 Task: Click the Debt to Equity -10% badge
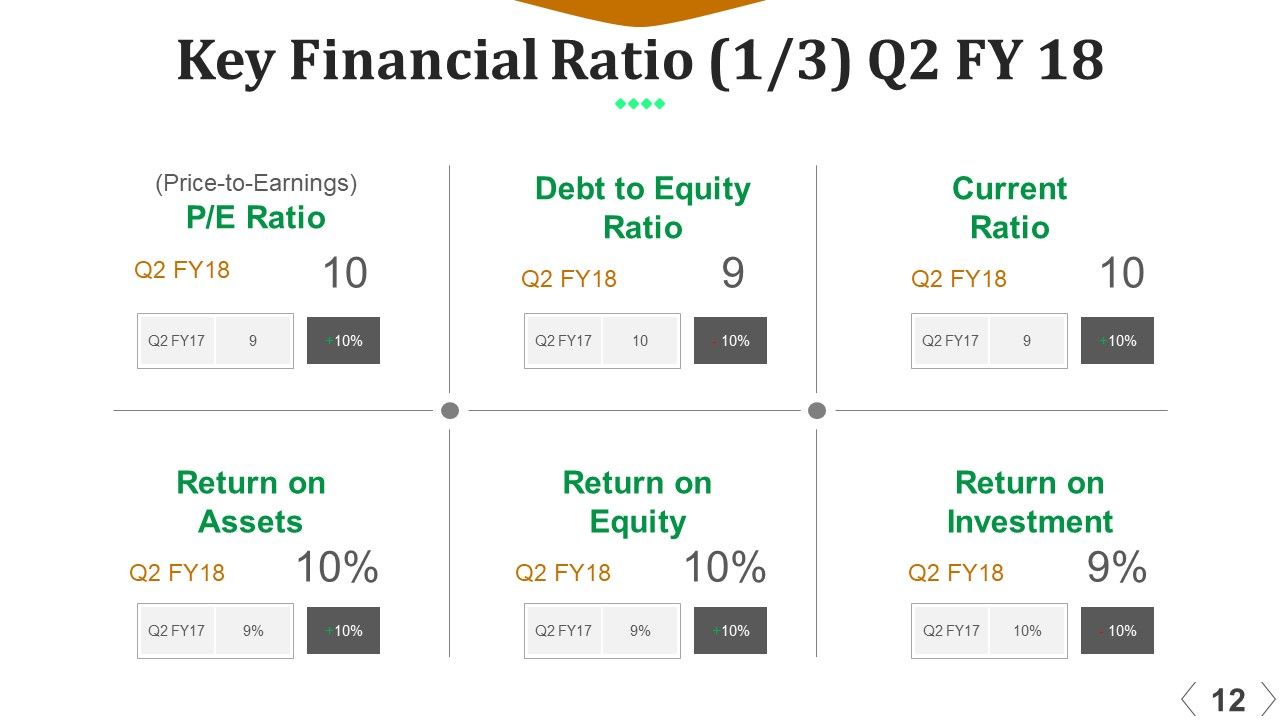pos(730,341)
